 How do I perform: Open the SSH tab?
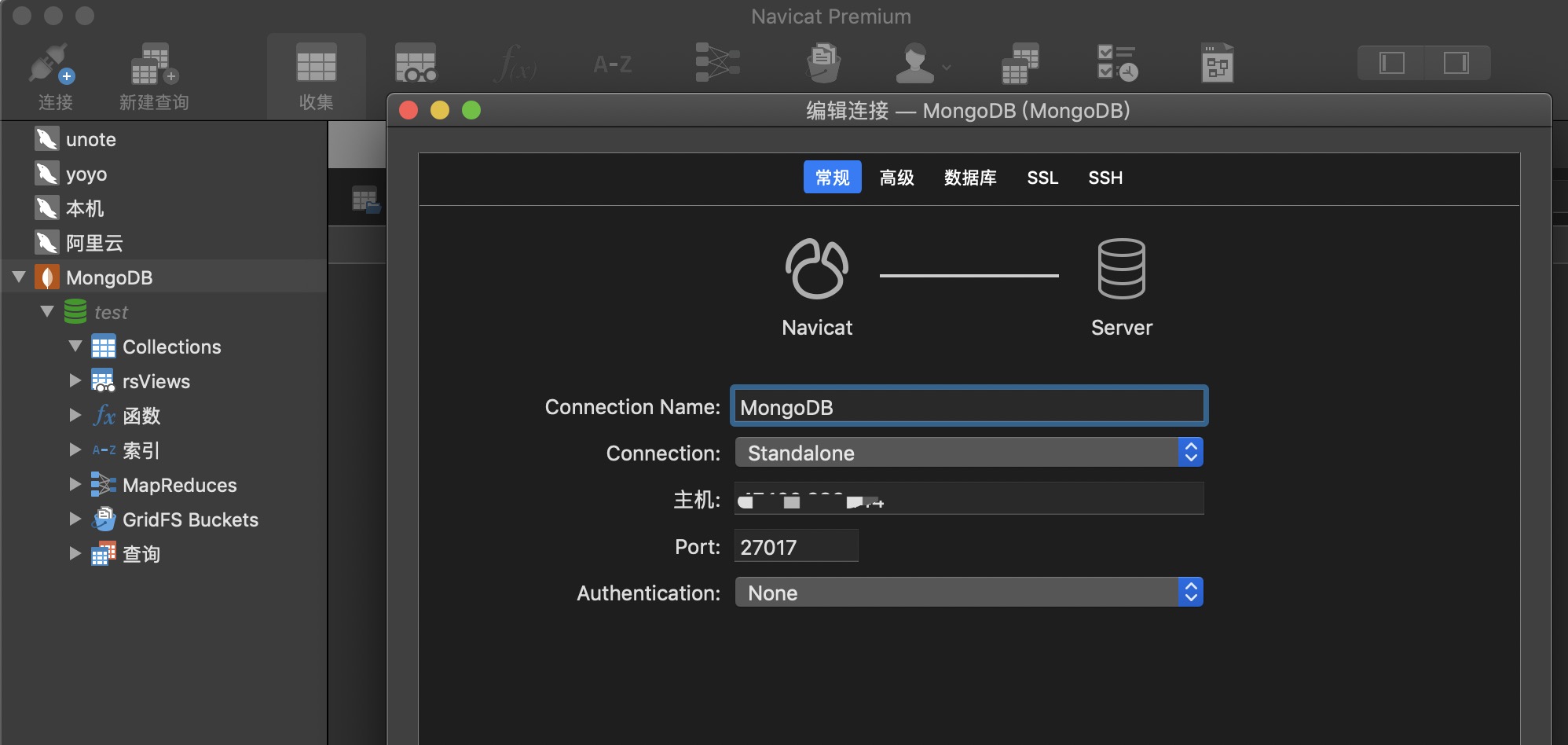click(1105, 178)
